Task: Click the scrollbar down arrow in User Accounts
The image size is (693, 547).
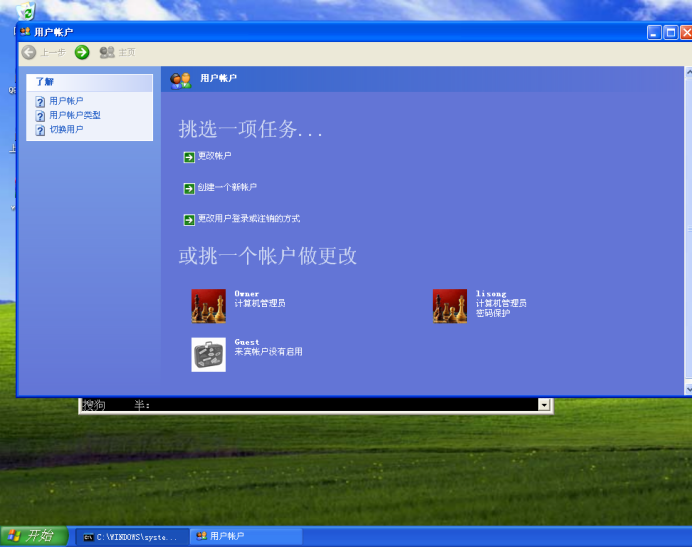Action: point(689,389)
